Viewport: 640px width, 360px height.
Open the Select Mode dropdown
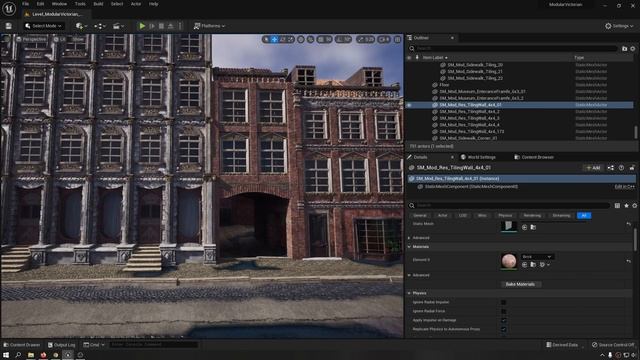tap(43, 26)
